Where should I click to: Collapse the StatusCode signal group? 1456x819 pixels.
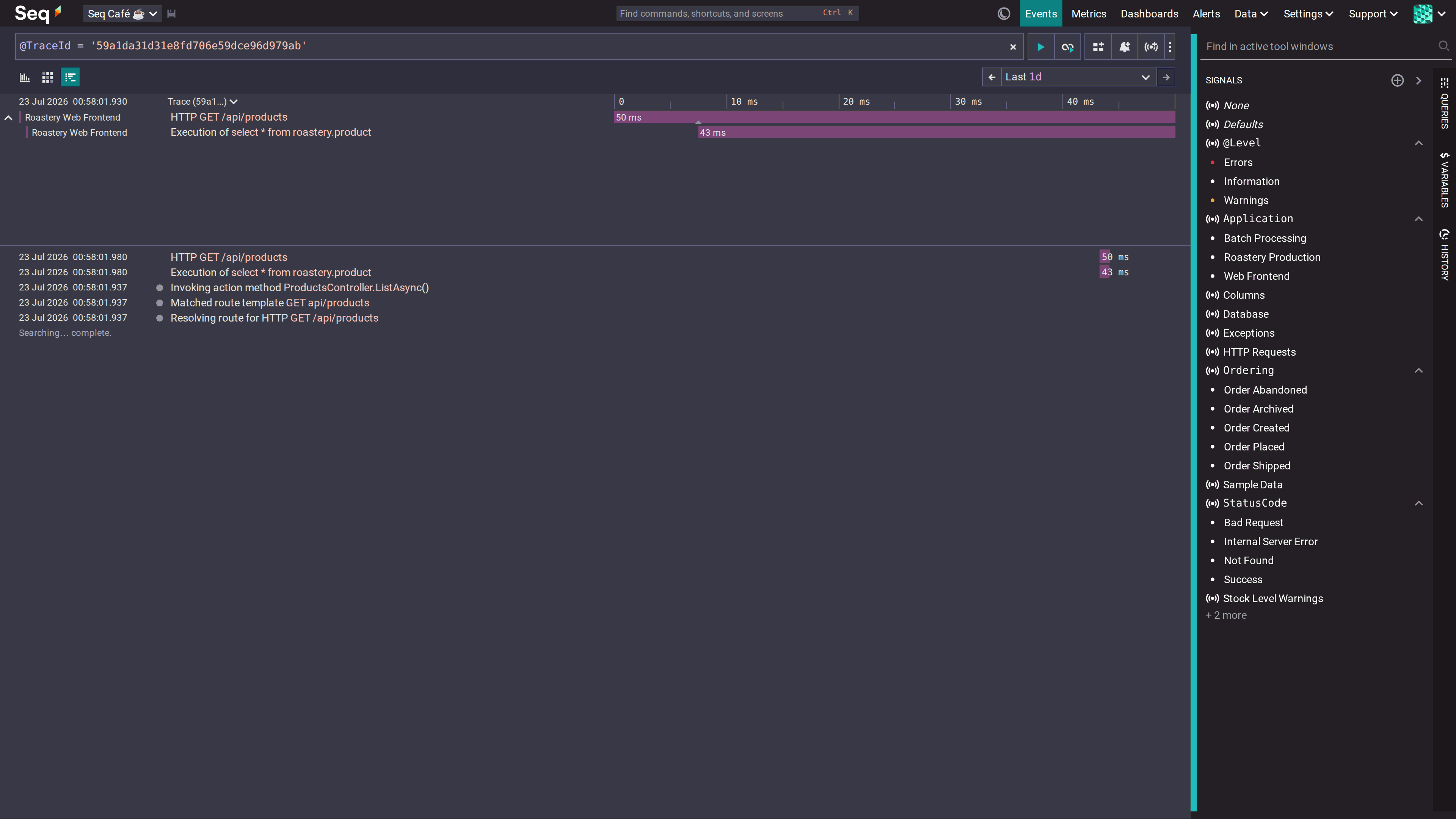1419,503
